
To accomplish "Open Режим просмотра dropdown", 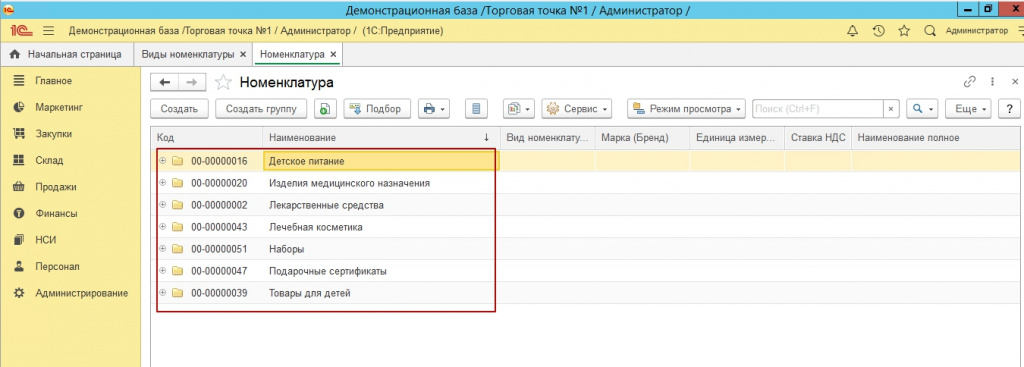I will pyautogui.click(x=687, y=109).
